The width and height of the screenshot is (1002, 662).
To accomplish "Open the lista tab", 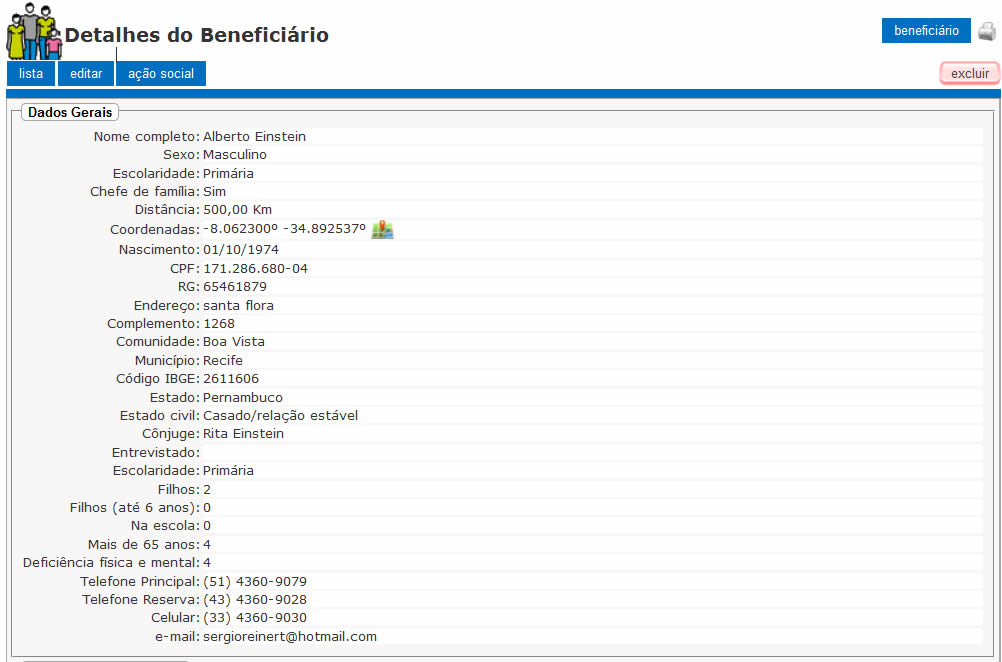I will [31, 73].
